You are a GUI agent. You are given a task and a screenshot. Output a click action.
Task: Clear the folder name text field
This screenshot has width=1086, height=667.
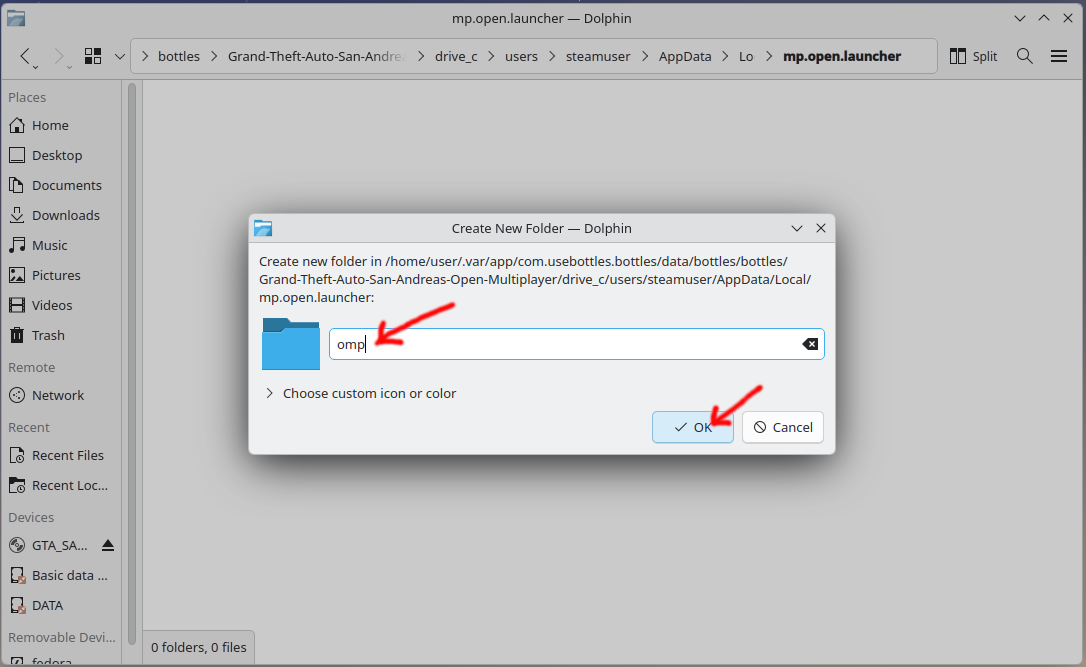pyautogui.click(x=810, y=344)
